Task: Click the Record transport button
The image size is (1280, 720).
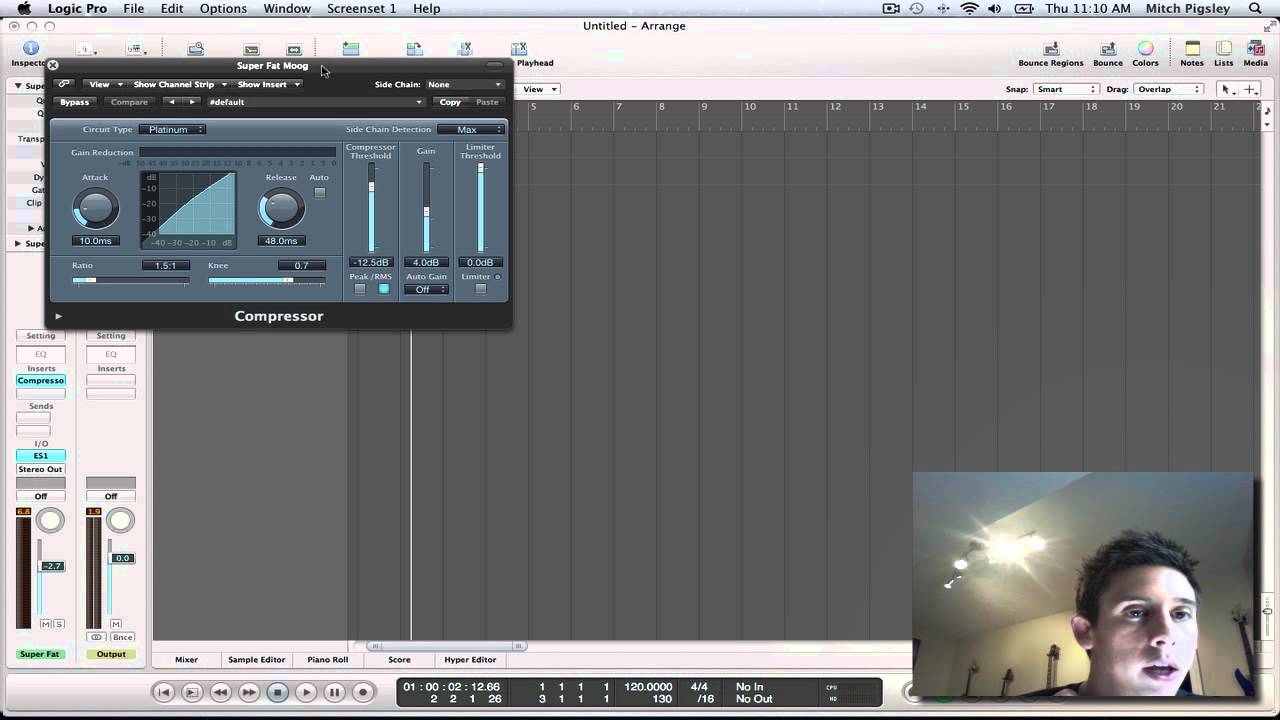Action: (x=363, y=691)
